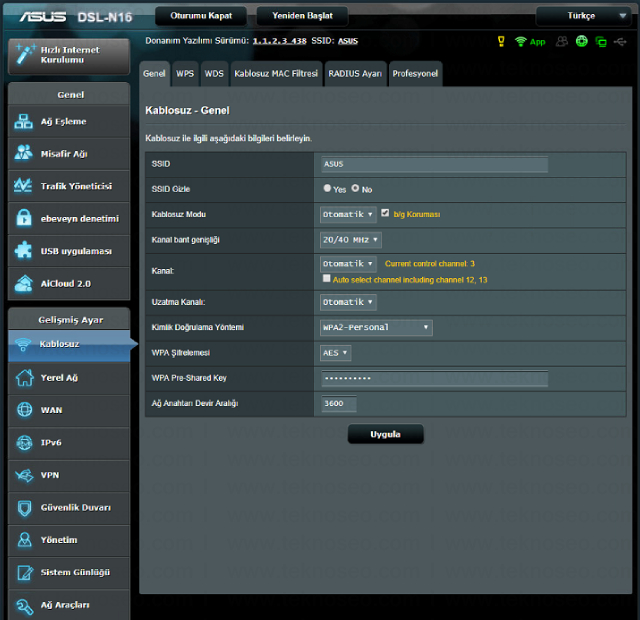
Task: Open the Uzatma Kanalı dropdown
Action: tap(348, 302)
